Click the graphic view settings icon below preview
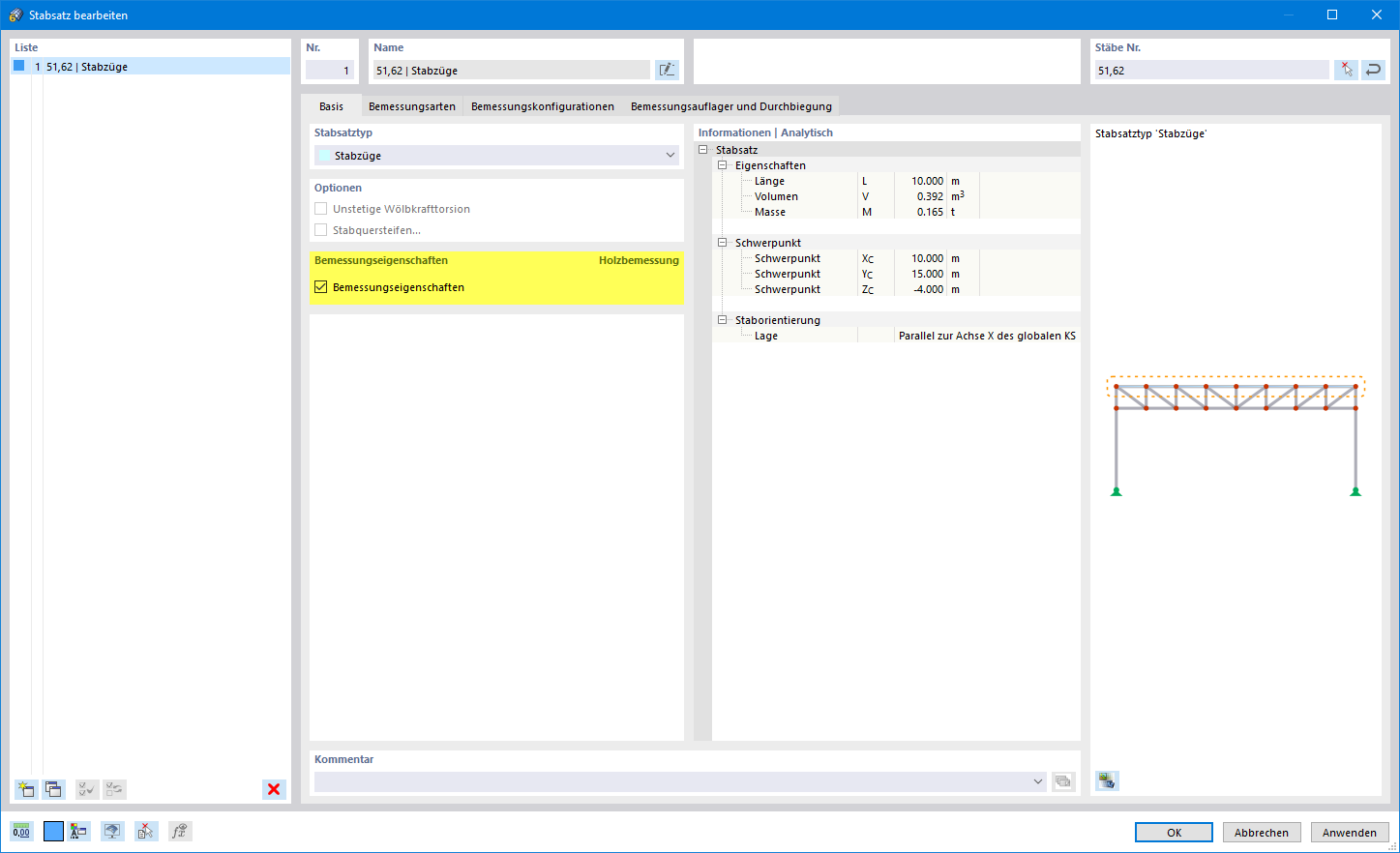The height and width of the screenshot is (853, 1400). [x=1108, y=780]
